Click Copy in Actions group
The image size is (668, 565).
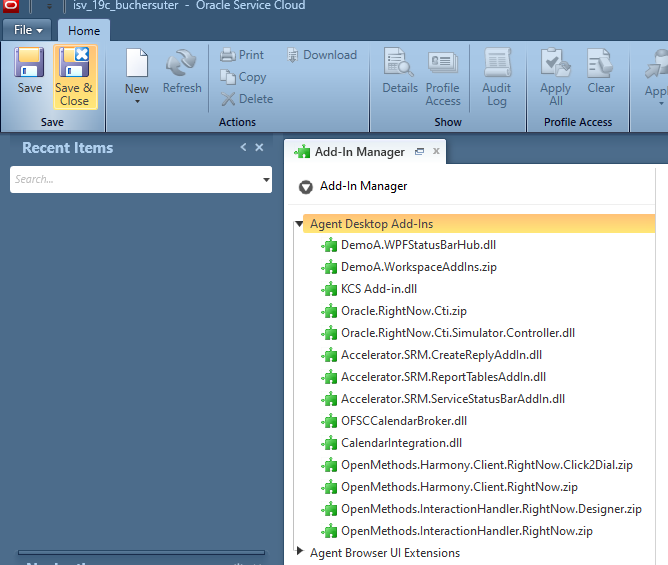[x=243, y=77]
